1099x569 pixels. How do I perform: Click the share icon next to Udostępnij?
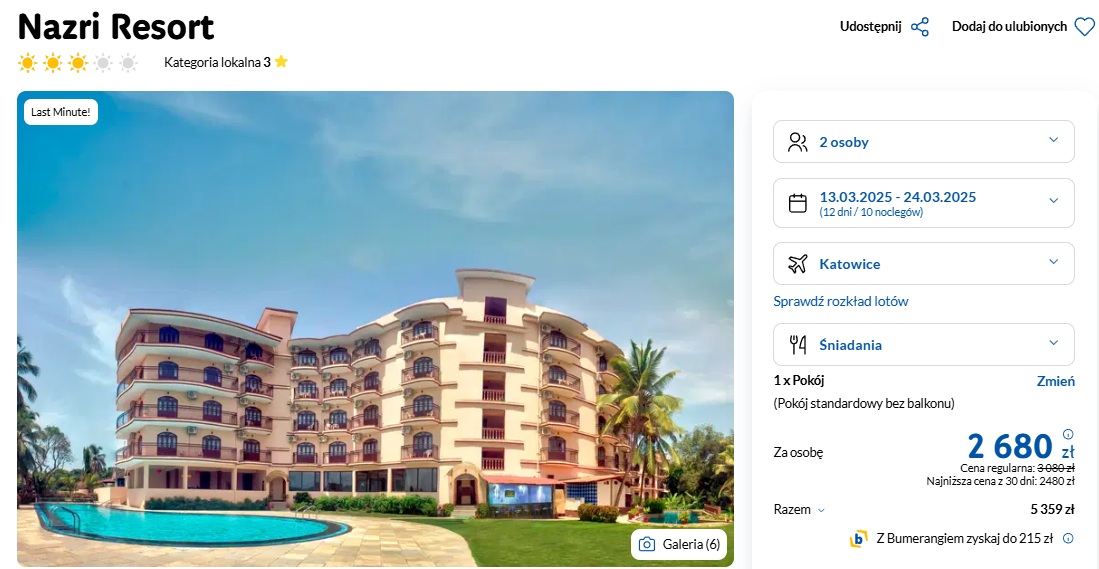point(920,27)
